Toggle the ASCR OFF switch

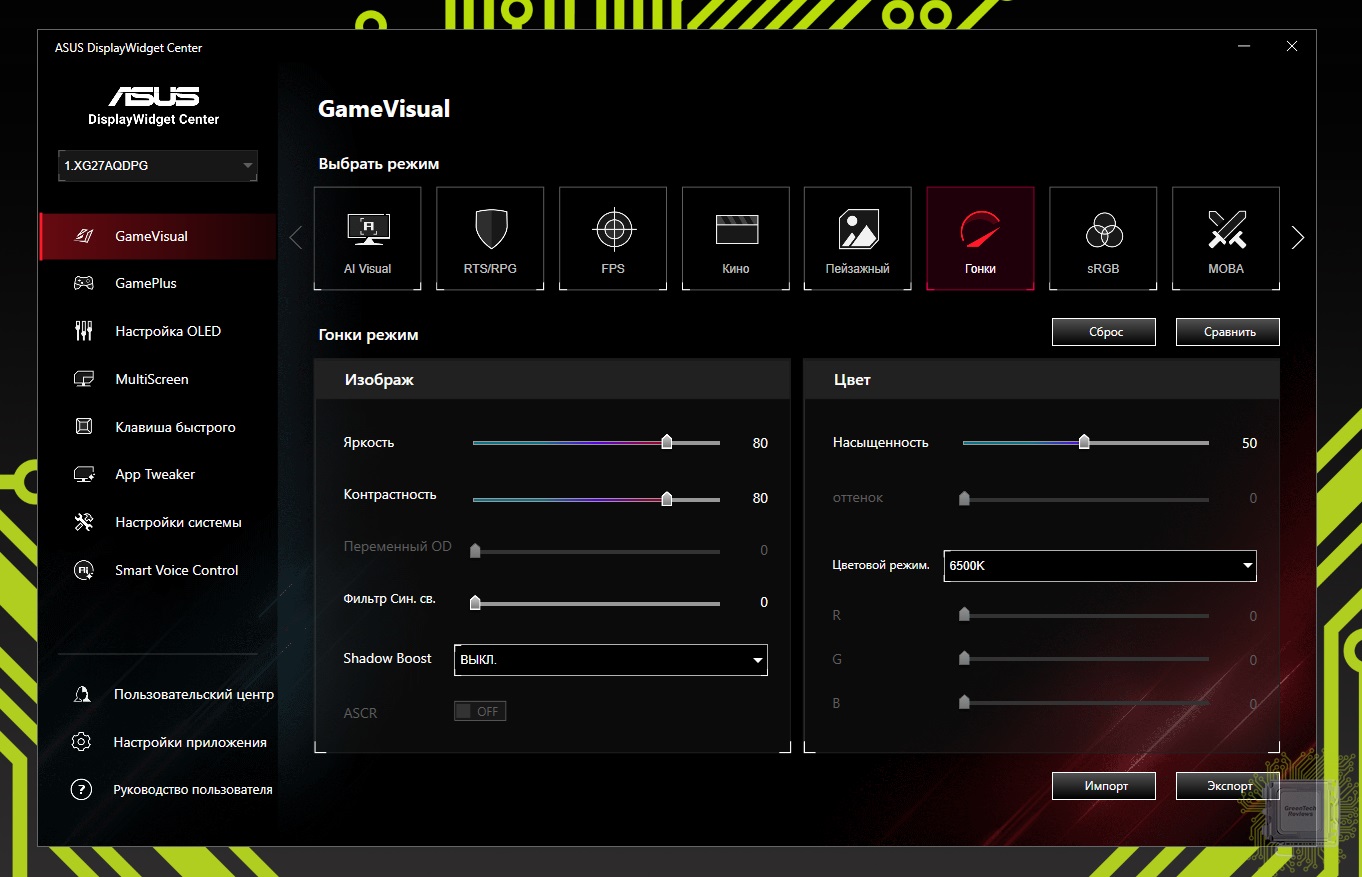pyautogui.click(x=480, y=711)
